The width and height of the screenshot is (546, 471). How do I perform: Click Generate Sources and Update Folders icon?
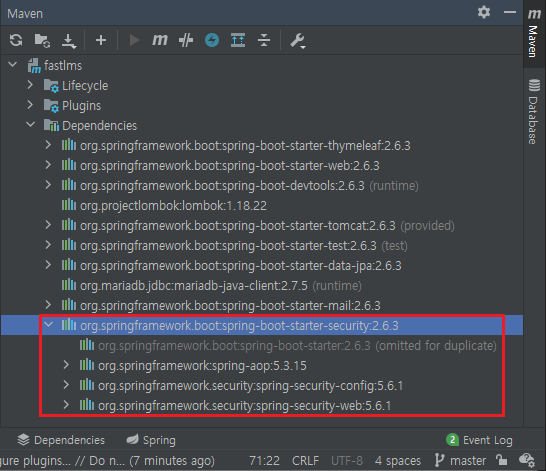coord(42,40)
